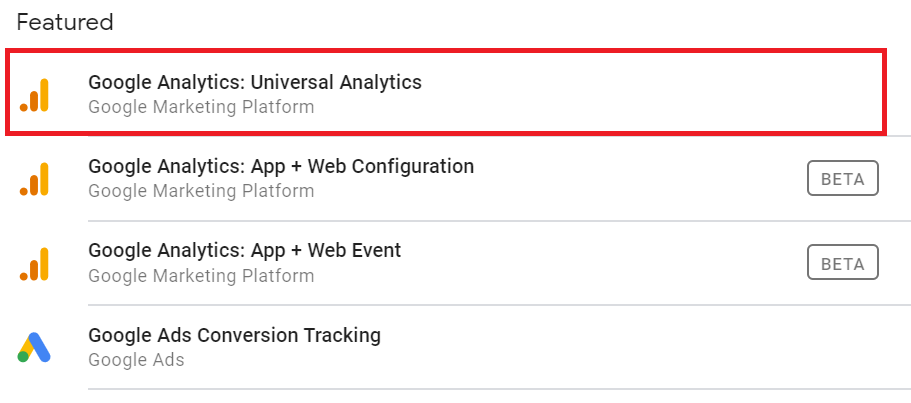The width and height of the screenshot is (911, 403).
Task: Click the word Configuration in the second title
Action: click(413, 167)
